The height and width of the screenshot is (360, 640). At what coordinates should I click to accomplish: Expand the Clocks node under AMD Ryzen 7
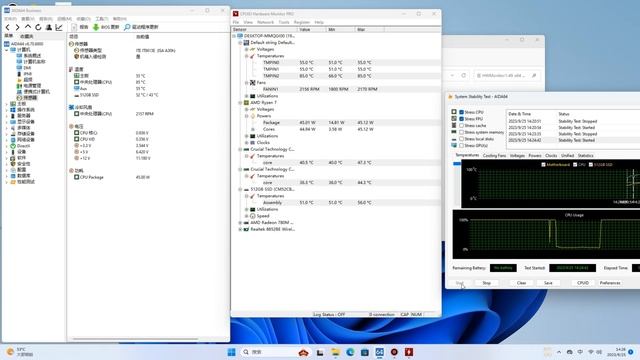[x=247, y=143]
